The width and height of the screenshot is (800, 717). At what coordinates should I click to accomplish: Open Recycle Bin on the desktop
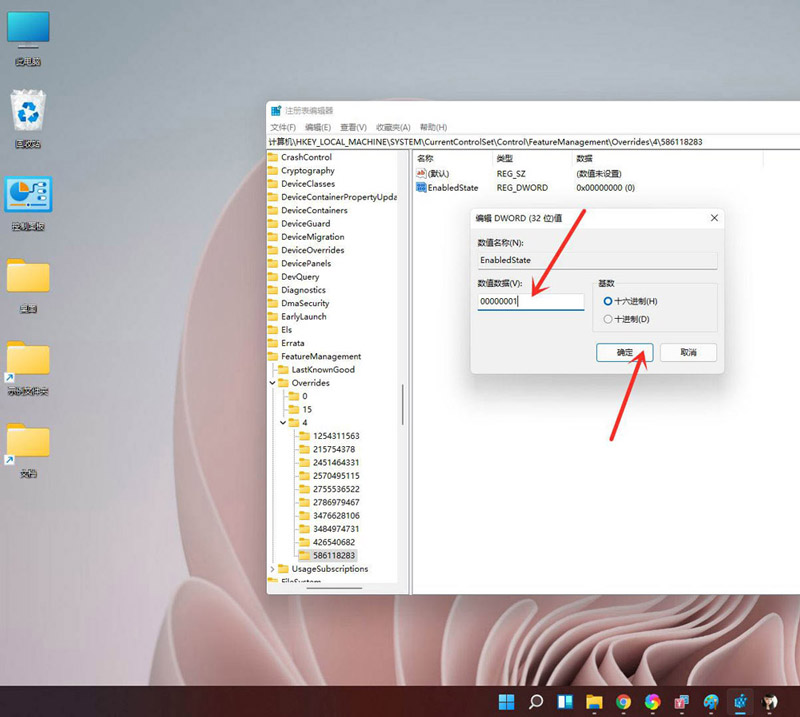(28, 112)
